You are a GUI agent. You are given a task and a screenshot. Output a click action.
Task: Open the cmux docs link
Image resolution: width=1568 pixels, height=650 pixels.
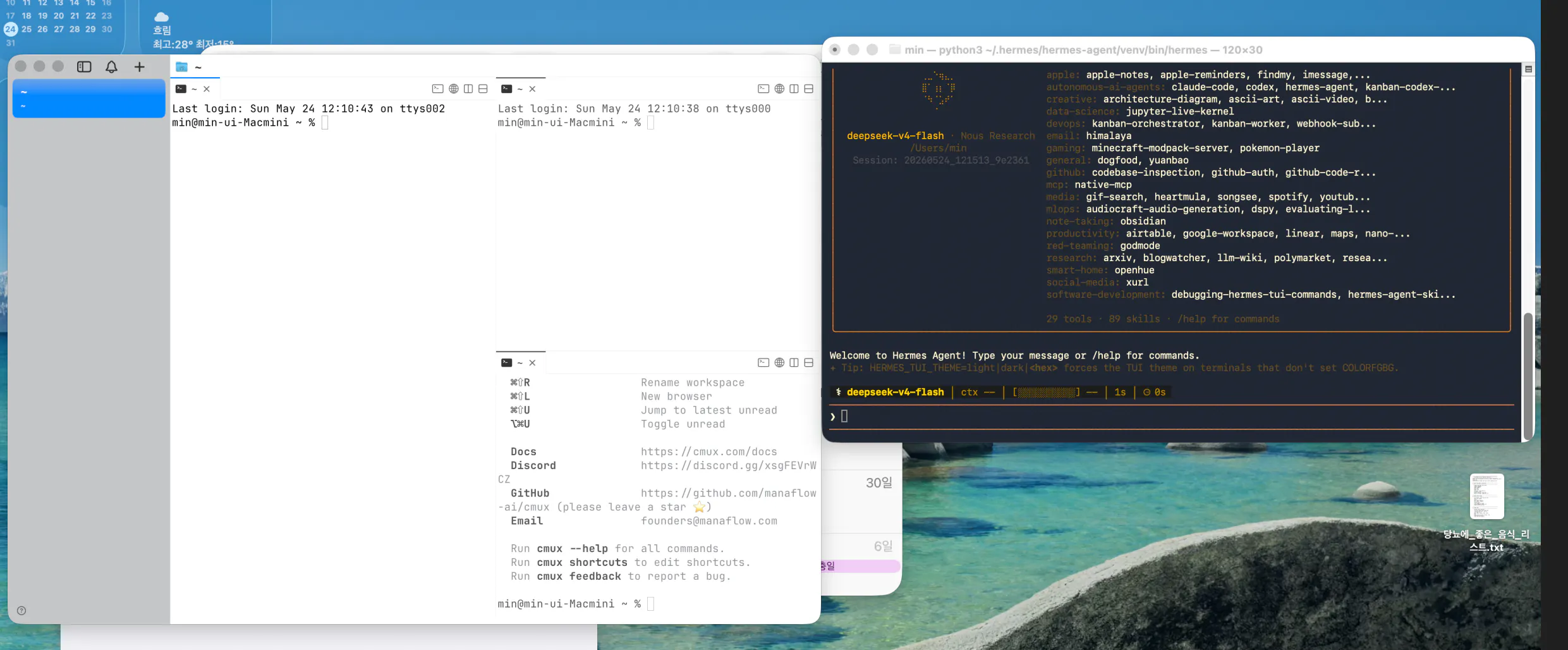pyautogui.click(x=708, y=451)
